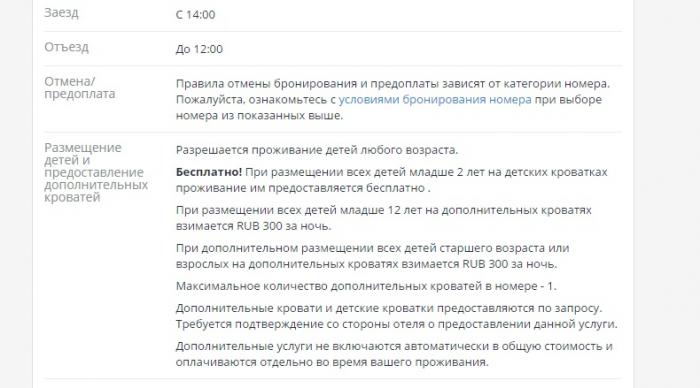
Task: Click the paragraph about older children or adults
Action: [372, 256]
